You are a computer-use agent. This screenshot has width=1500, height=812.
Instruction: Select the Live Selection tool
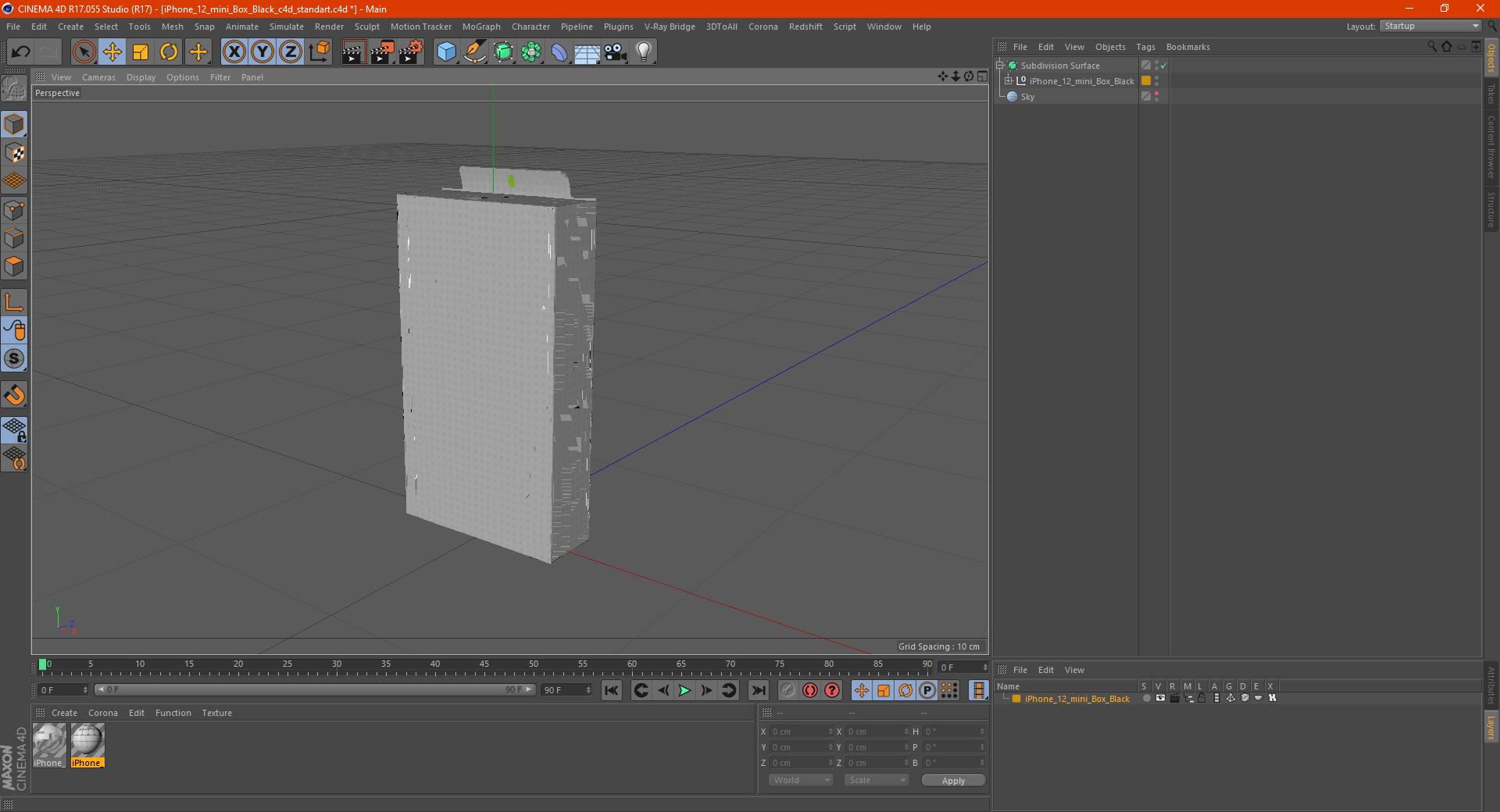84,52
